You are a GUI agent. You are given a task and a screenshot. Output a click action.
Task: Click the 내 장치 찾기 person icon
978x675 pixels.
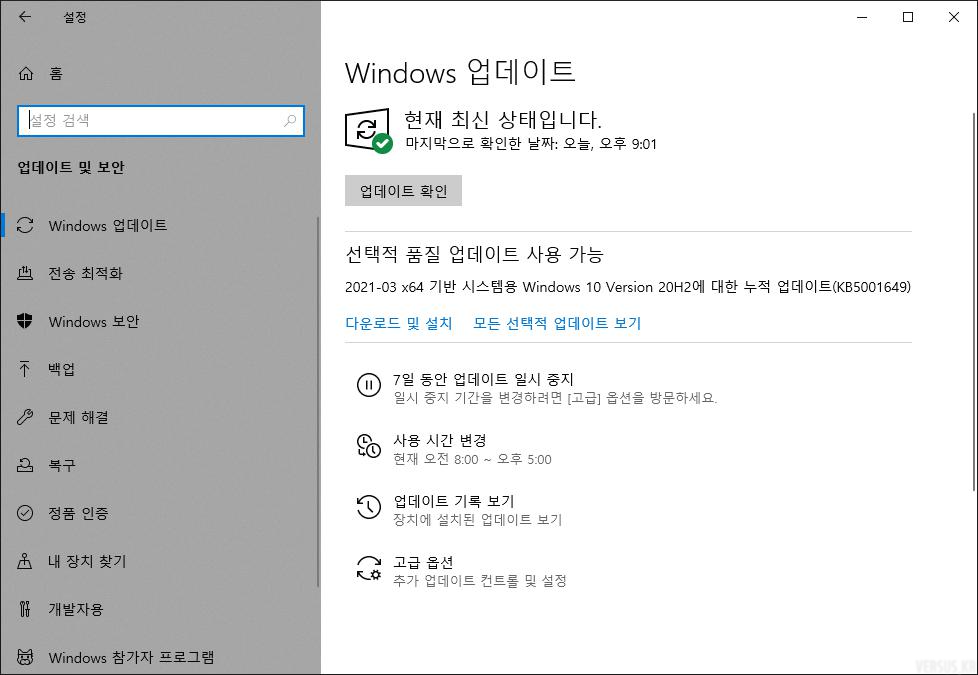[25, 561]
